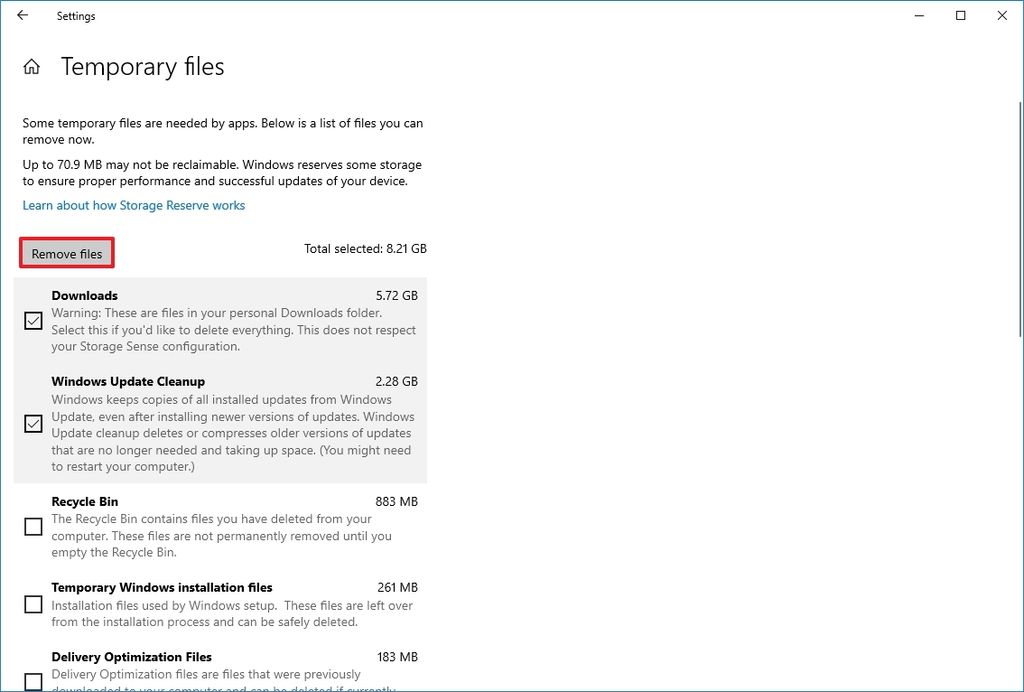Open Learn about how Storage Reserve works
The image size is (1024, 692).
(134, 205)
